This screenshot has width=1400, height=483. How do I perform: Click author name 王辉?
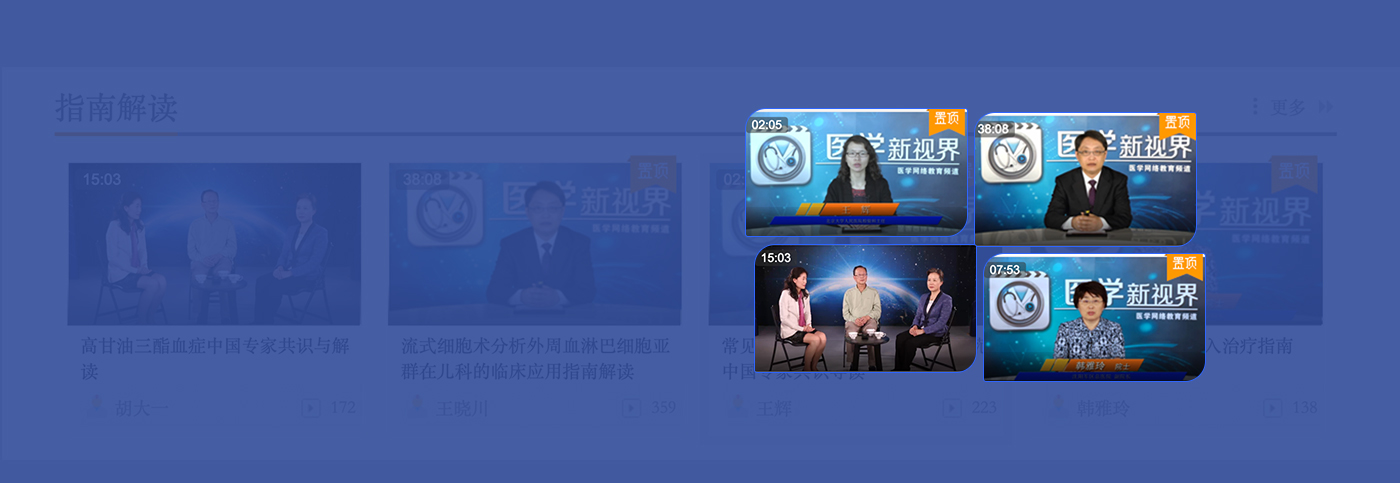[773, 408]
